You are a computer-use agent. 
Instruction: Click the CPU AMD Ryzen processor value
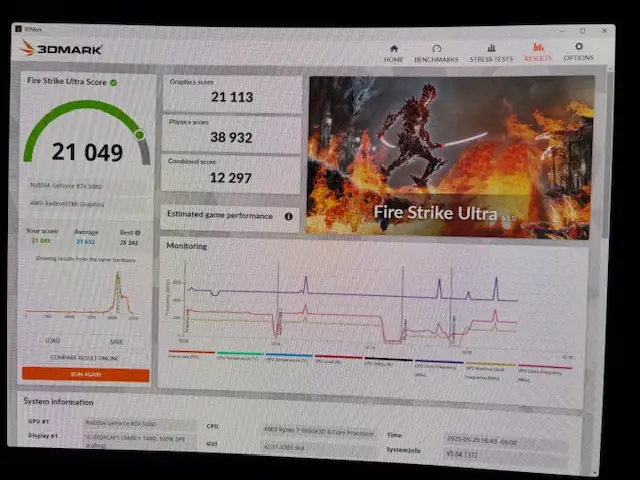click(319, 431)
